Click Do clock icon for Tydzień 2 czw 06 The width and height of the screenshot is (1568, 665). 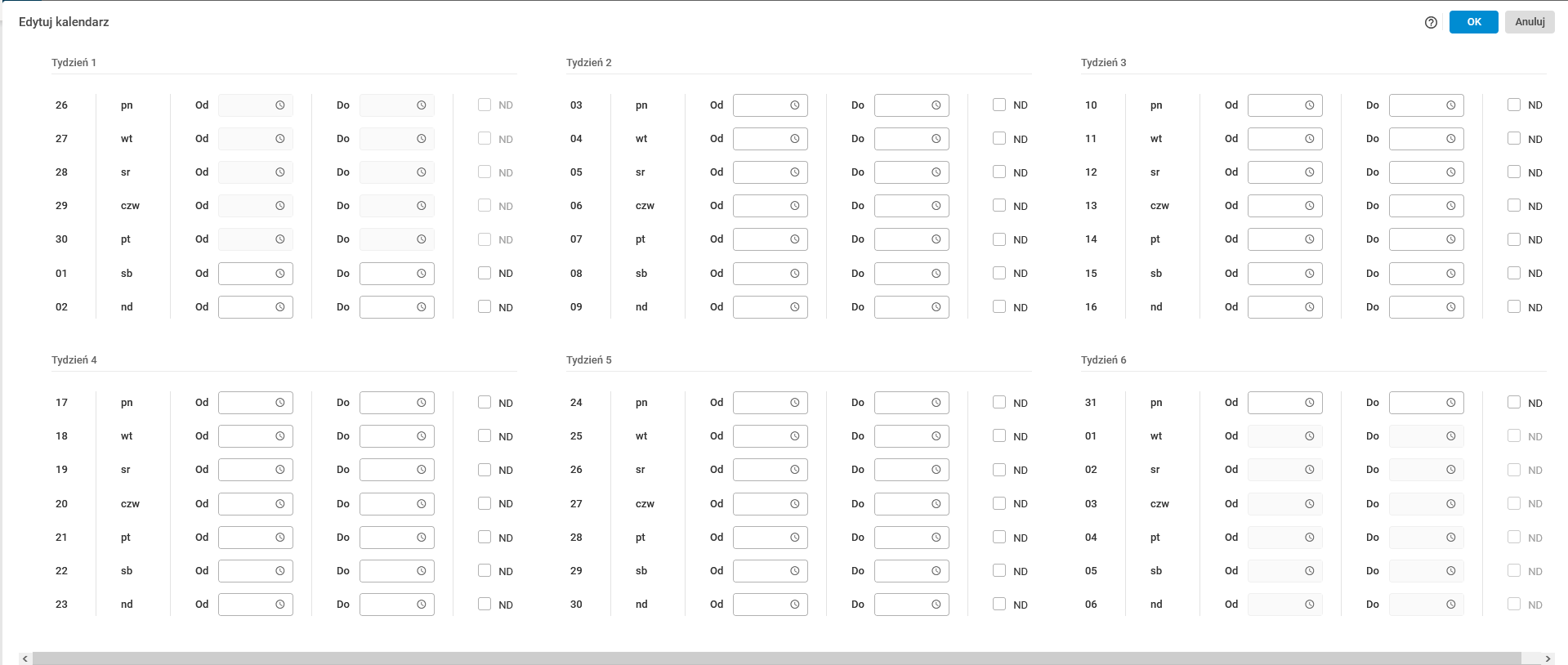click(x=936, y=206)
